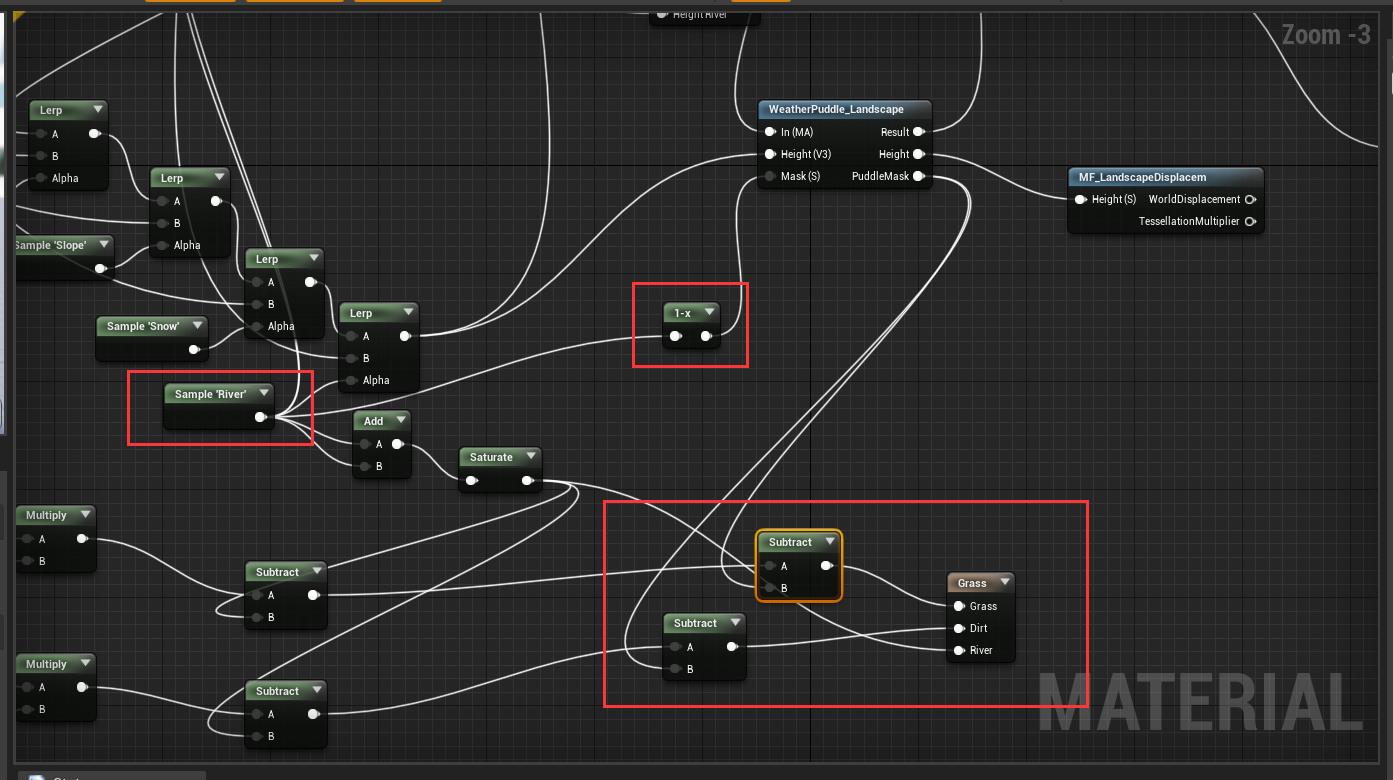Image resolution: width=1393 pixels, height=780 pixels.
Task: Click the Sample 'Slope' output pin
Action: (x=100, y=268)
